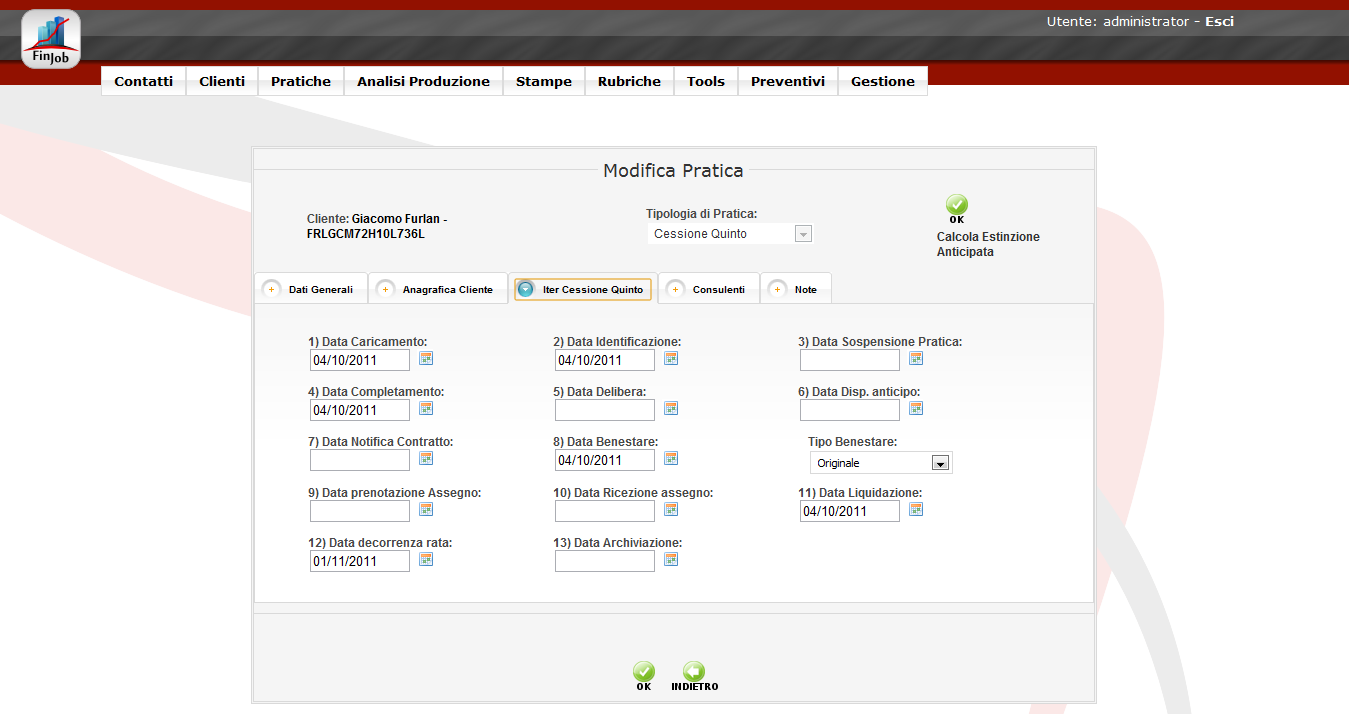Click the FinJob logo icon
Viewport: 1349px width, 714px height.
pyautogui.click(x=51, y=39)
